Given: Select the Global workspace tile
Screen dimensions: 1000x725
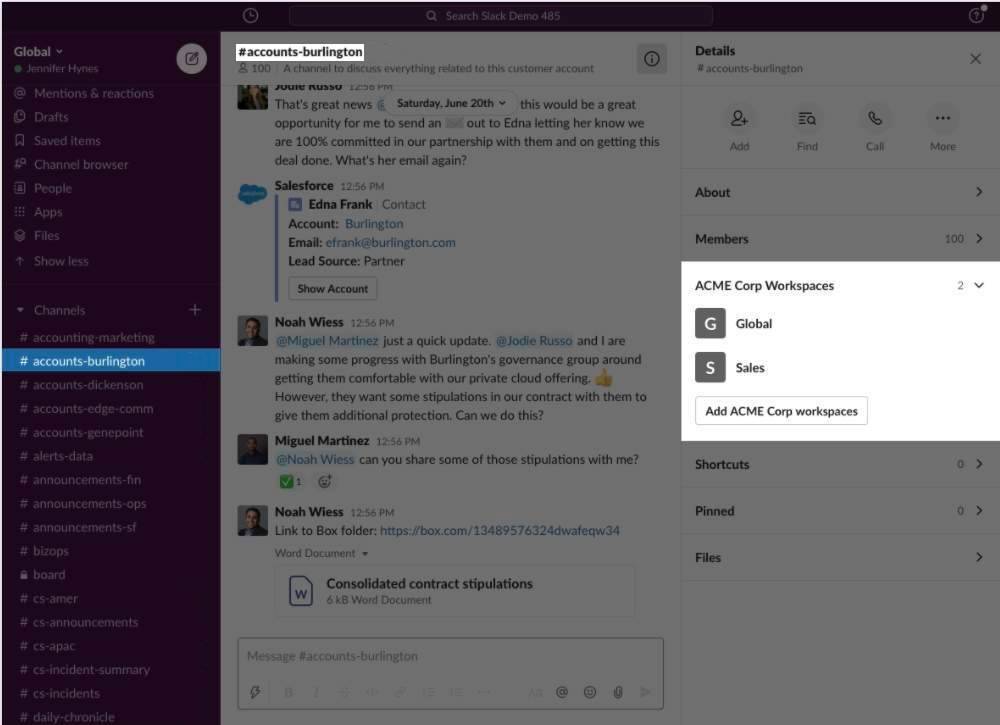Looking at the screenshot, I should 710,323.
